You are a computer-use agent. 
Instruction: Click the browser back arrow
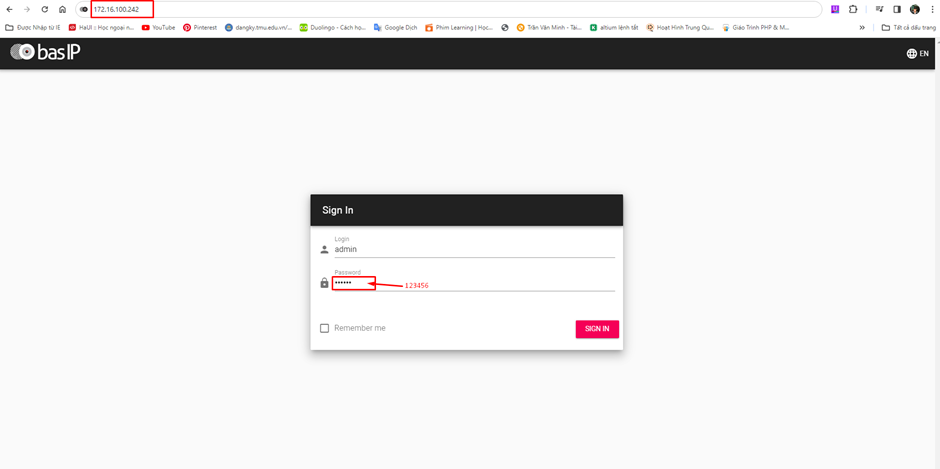(x=10, y=9)
